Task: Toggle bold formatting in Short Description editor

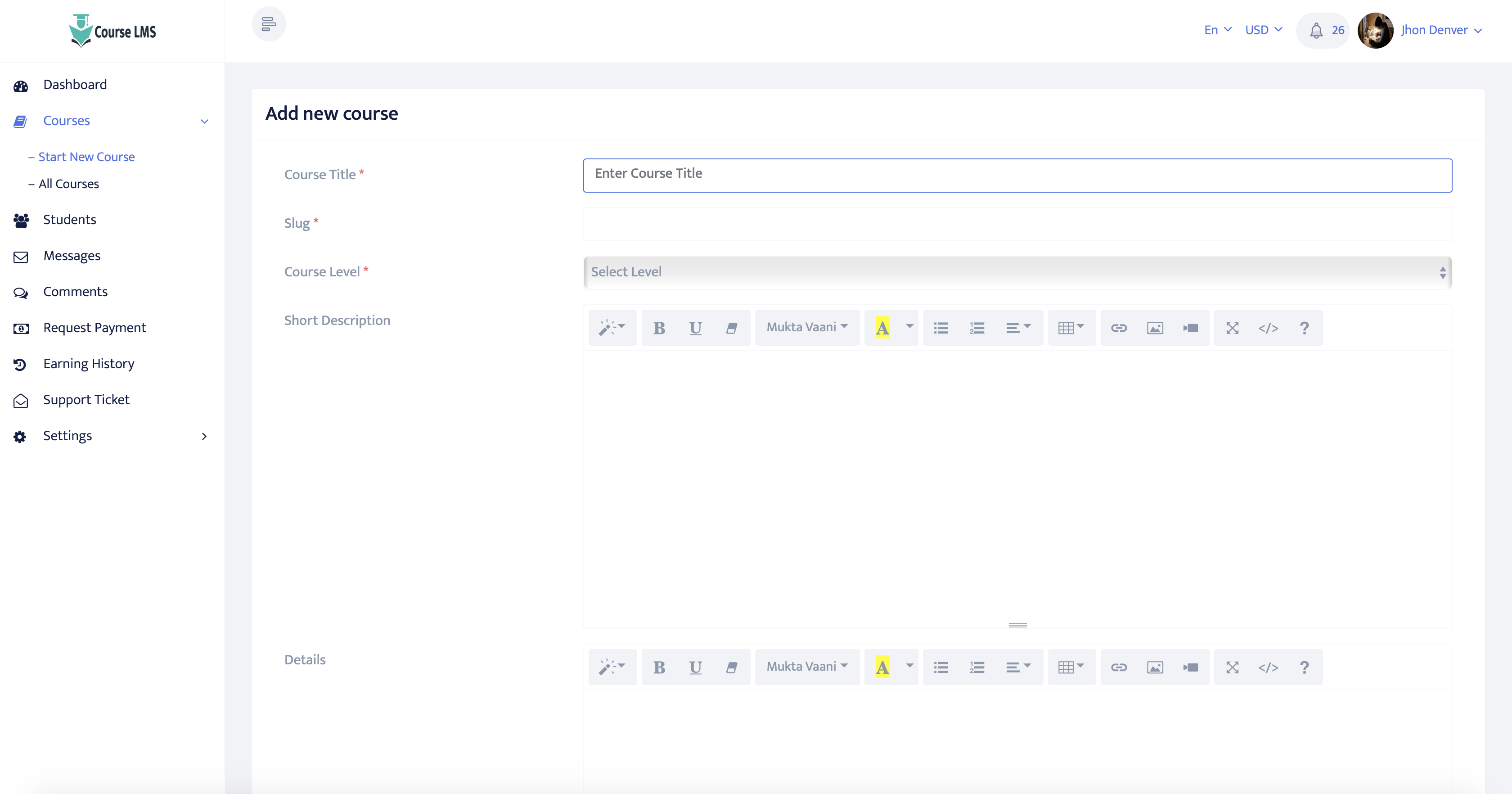Action: coord(660,328)
